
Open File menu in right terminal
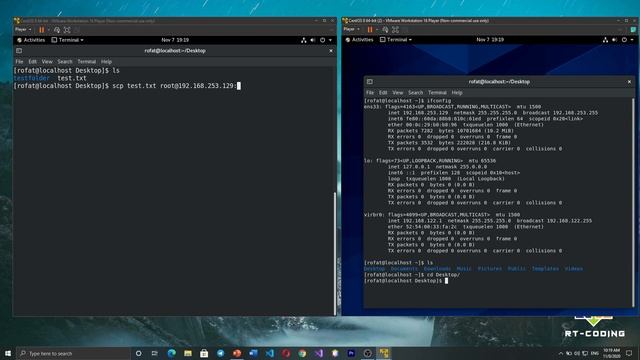point(370,93)
